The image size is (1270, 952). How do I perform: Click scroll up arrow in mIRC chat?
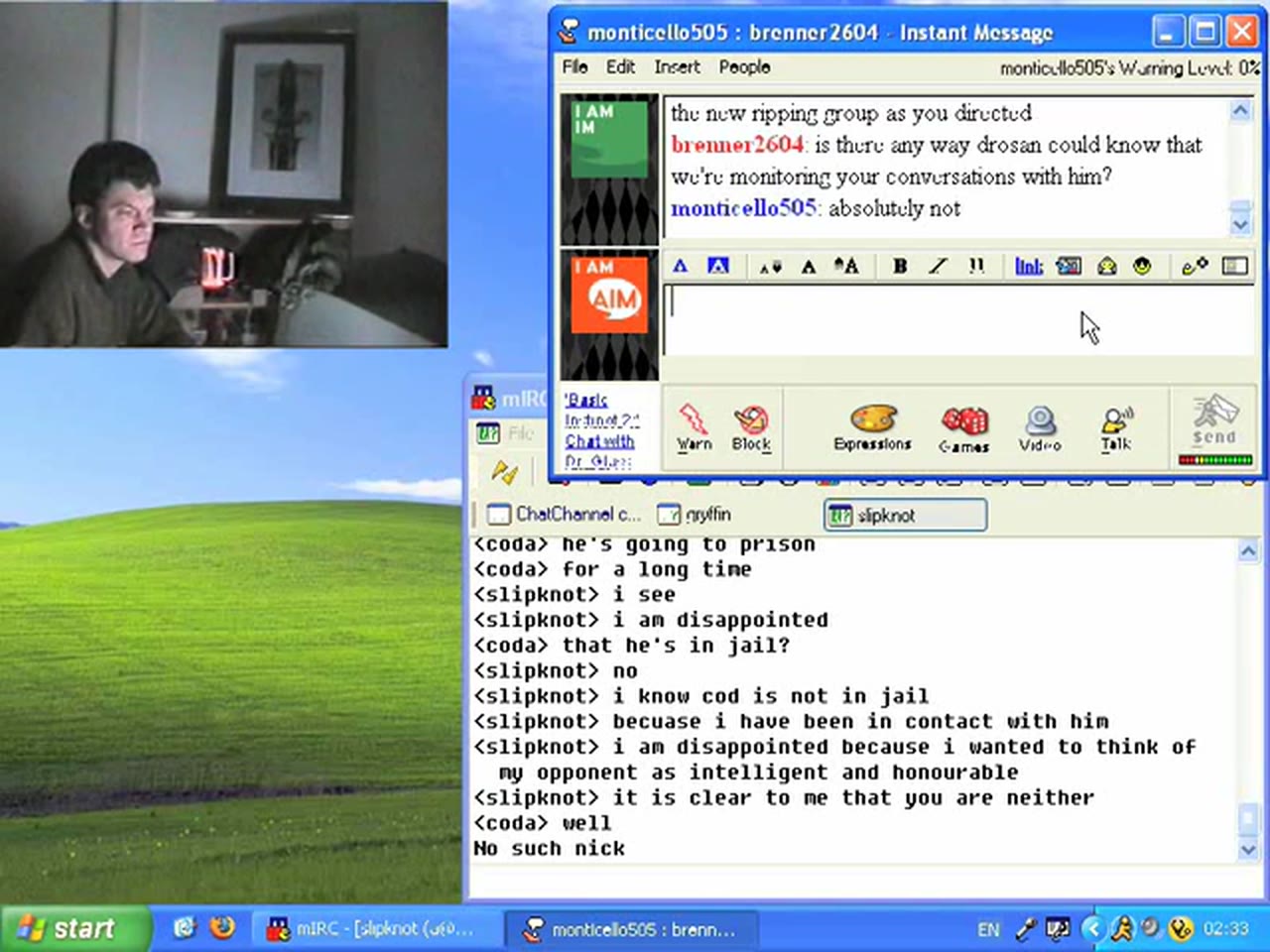[x=1248, y=550]
